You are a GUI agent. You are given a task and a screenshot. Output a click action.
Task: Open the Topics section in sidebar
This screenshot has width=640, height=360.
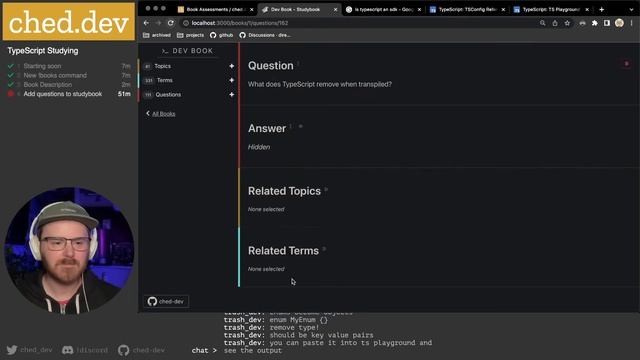[x=162, y=66]
